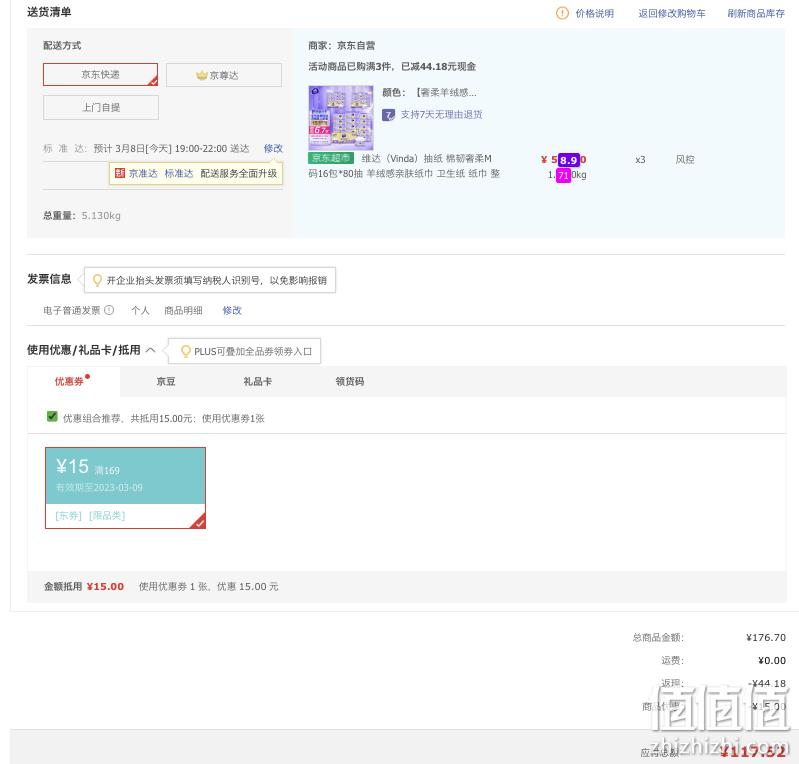Click the 7-day return shield icon

point(388,115)
